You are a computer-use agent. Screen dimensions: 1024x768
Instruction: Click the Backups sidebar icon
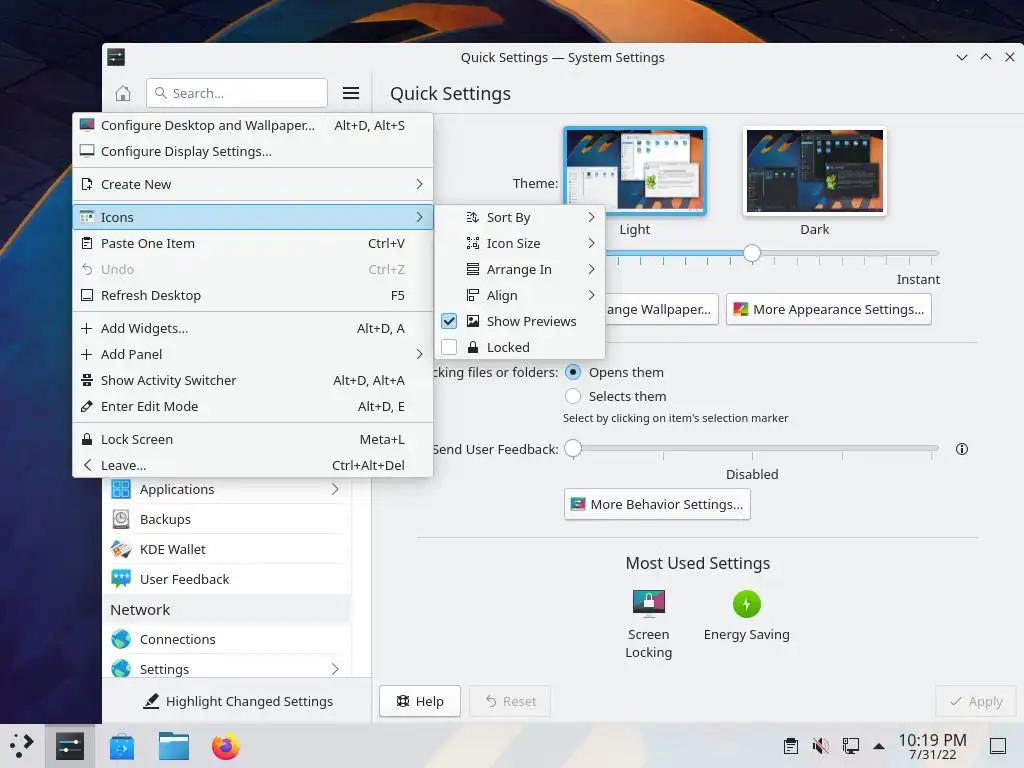(x=121, y=519)
